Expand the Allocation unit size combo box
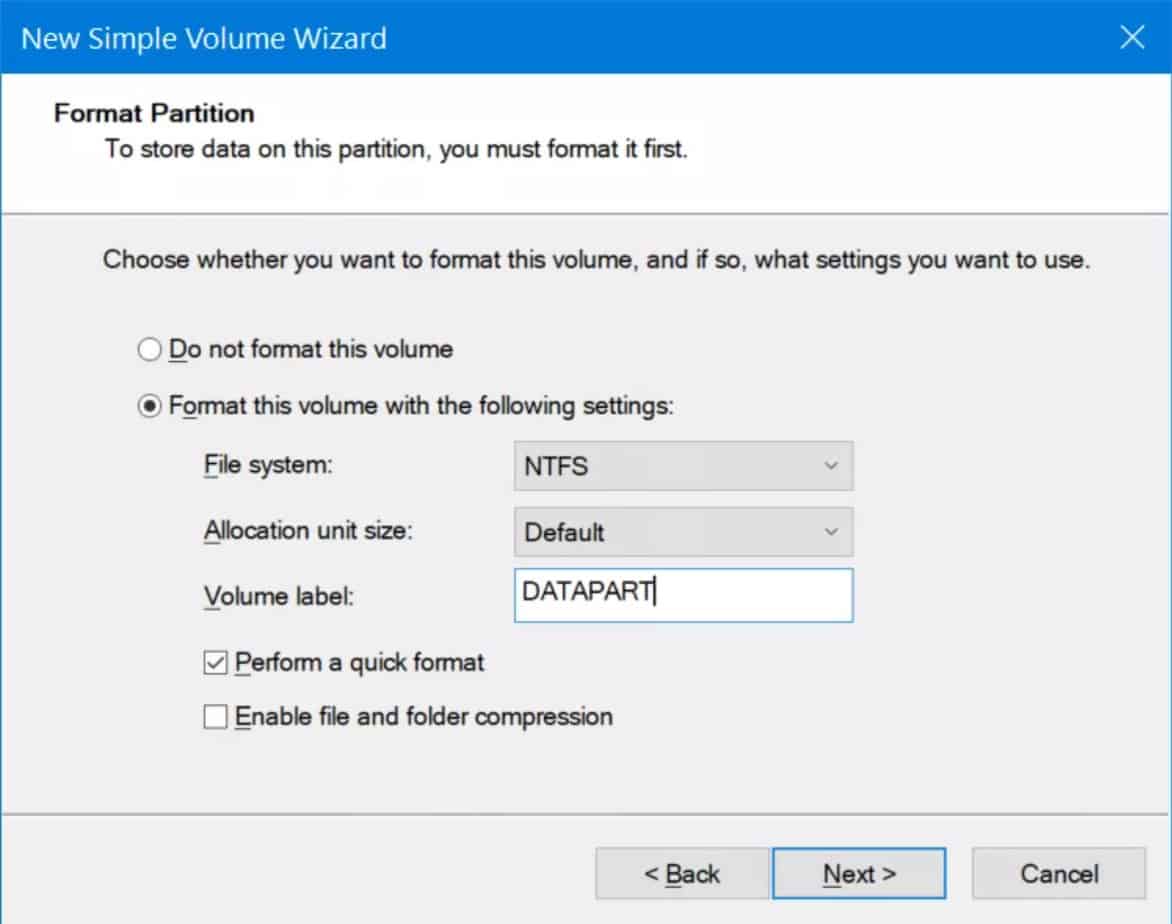This screenshot has height=924, width=1172. [x=833, y=531]
